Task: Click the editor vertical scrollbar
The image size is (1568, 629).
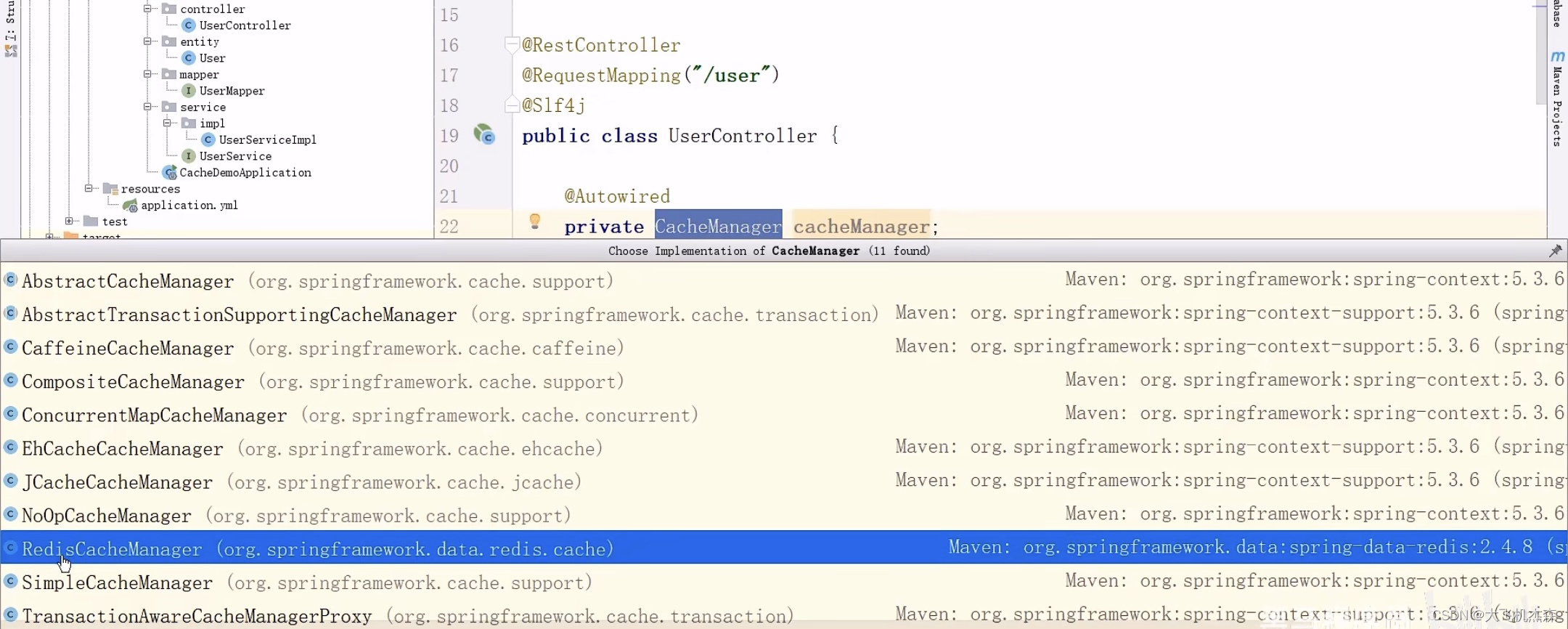Action: [1541, 51]
